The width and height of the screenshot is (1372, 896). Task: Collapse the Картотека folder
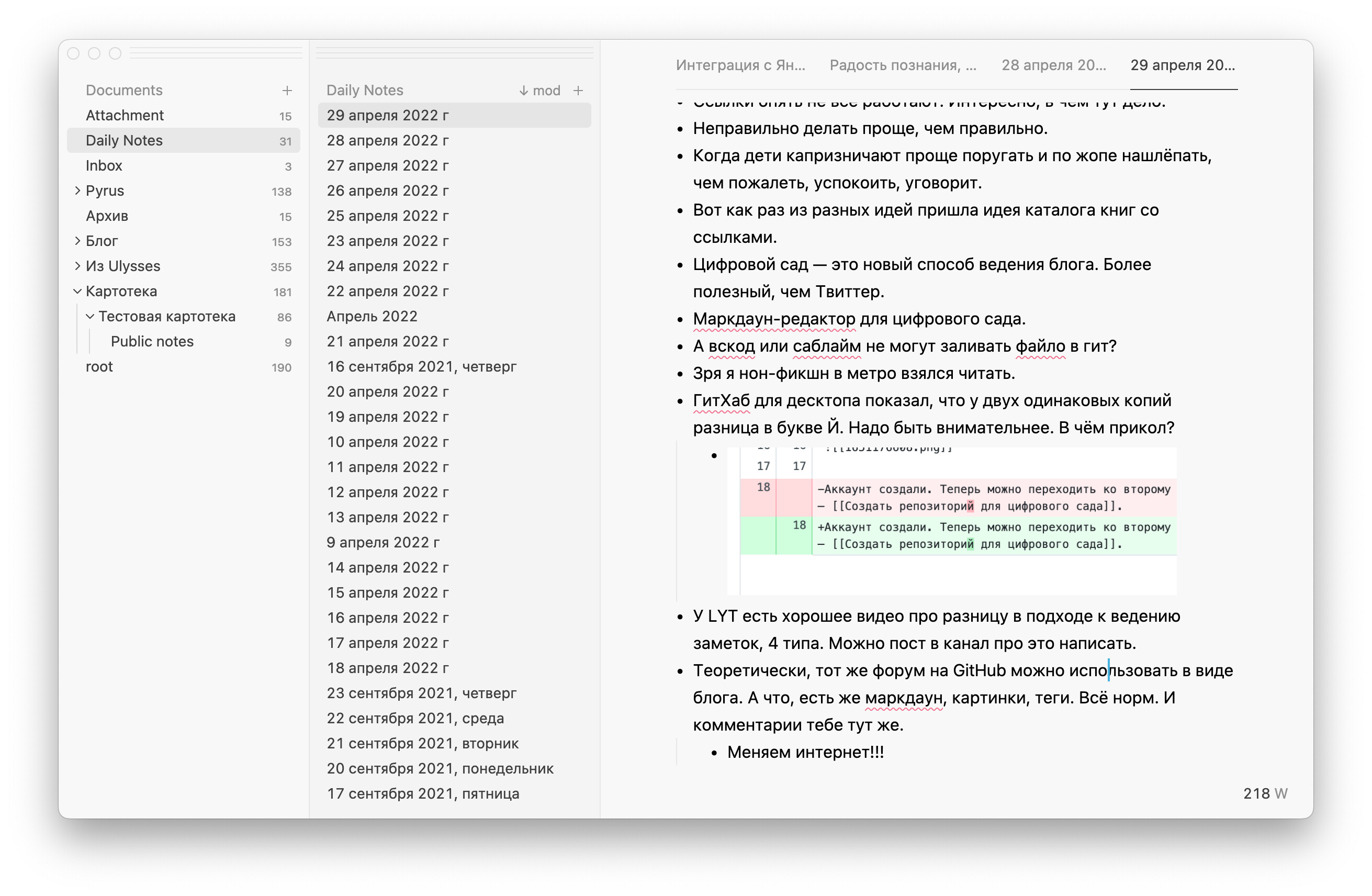pos(77,291)
